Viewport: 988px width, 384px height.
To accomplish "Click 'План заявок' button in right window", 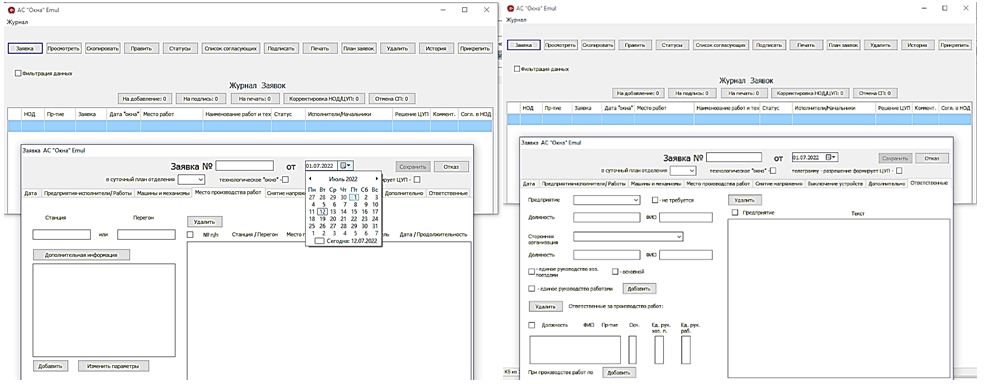I will [x=843, y=45].
